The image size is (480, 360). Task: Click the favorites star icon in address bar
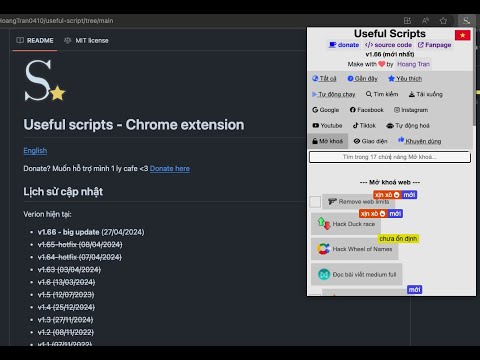[443, 21]
